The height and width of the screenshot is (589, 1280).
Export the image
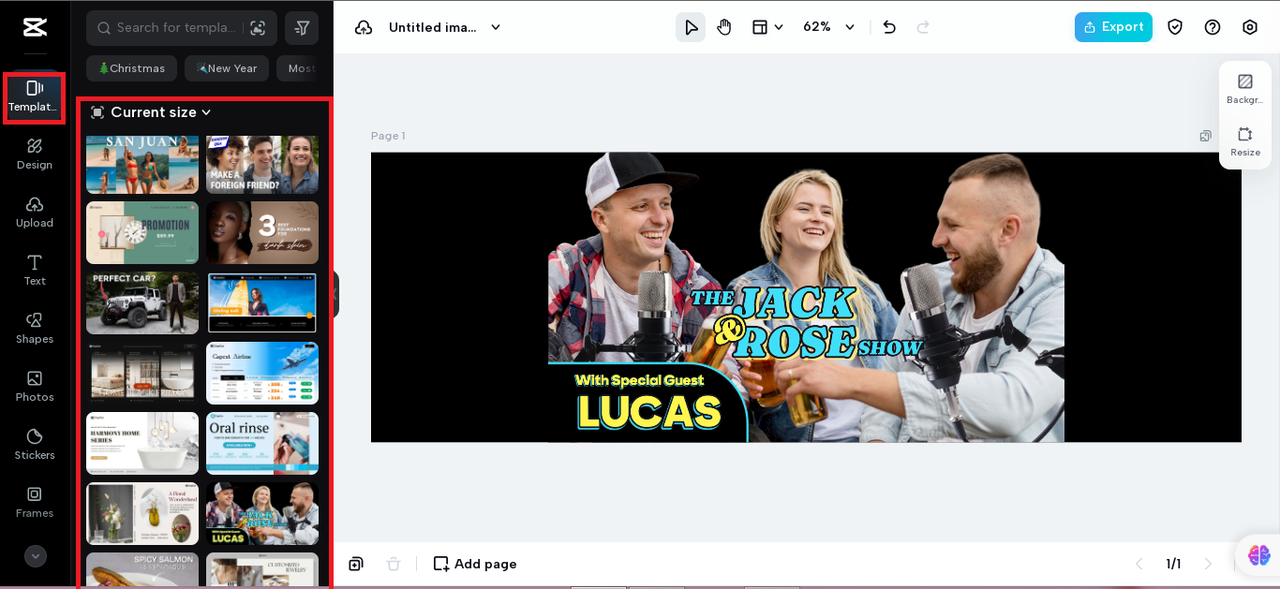click(x=1113, y=27)
